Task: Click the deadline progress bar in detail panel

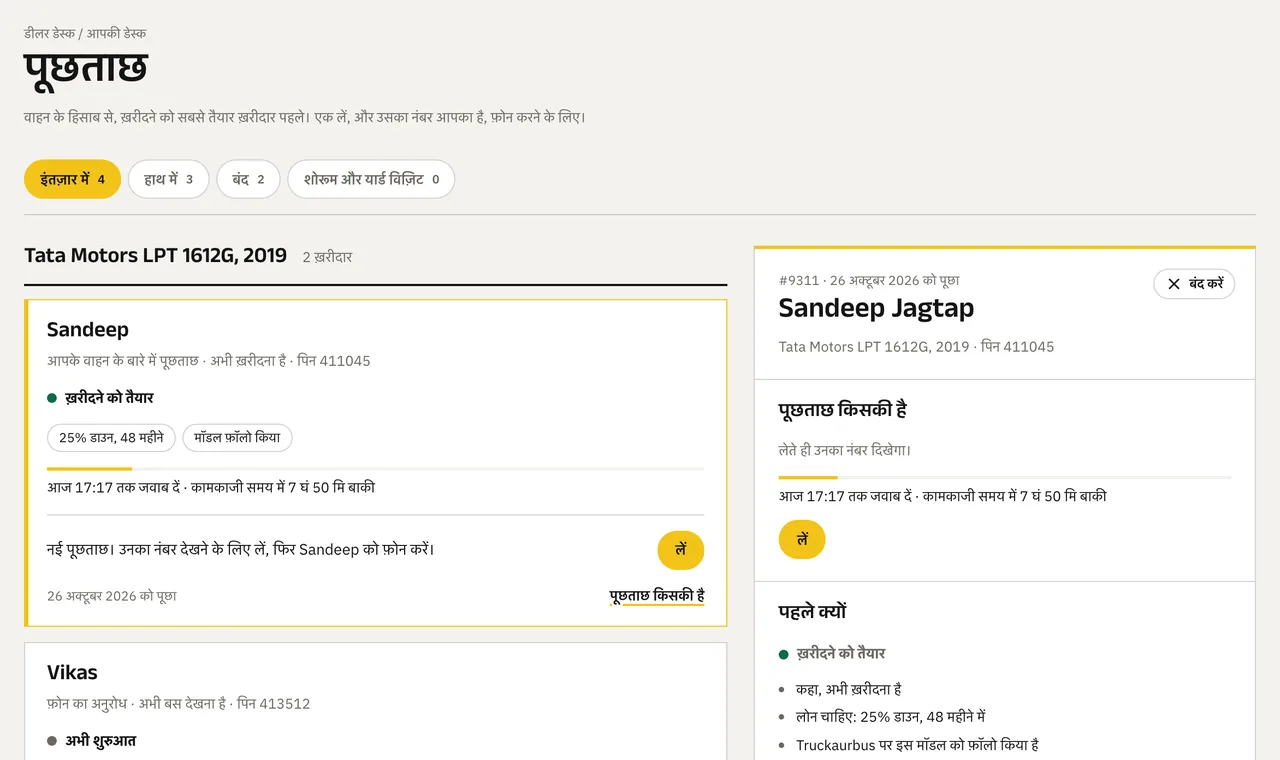Action: pos(1005,477)
